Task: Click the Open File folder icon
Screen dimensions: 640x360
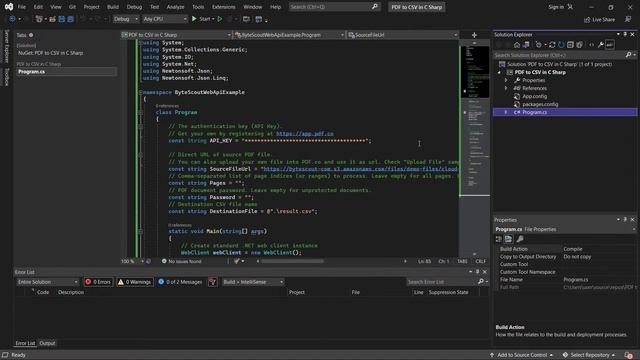Action: click(52, 19)
